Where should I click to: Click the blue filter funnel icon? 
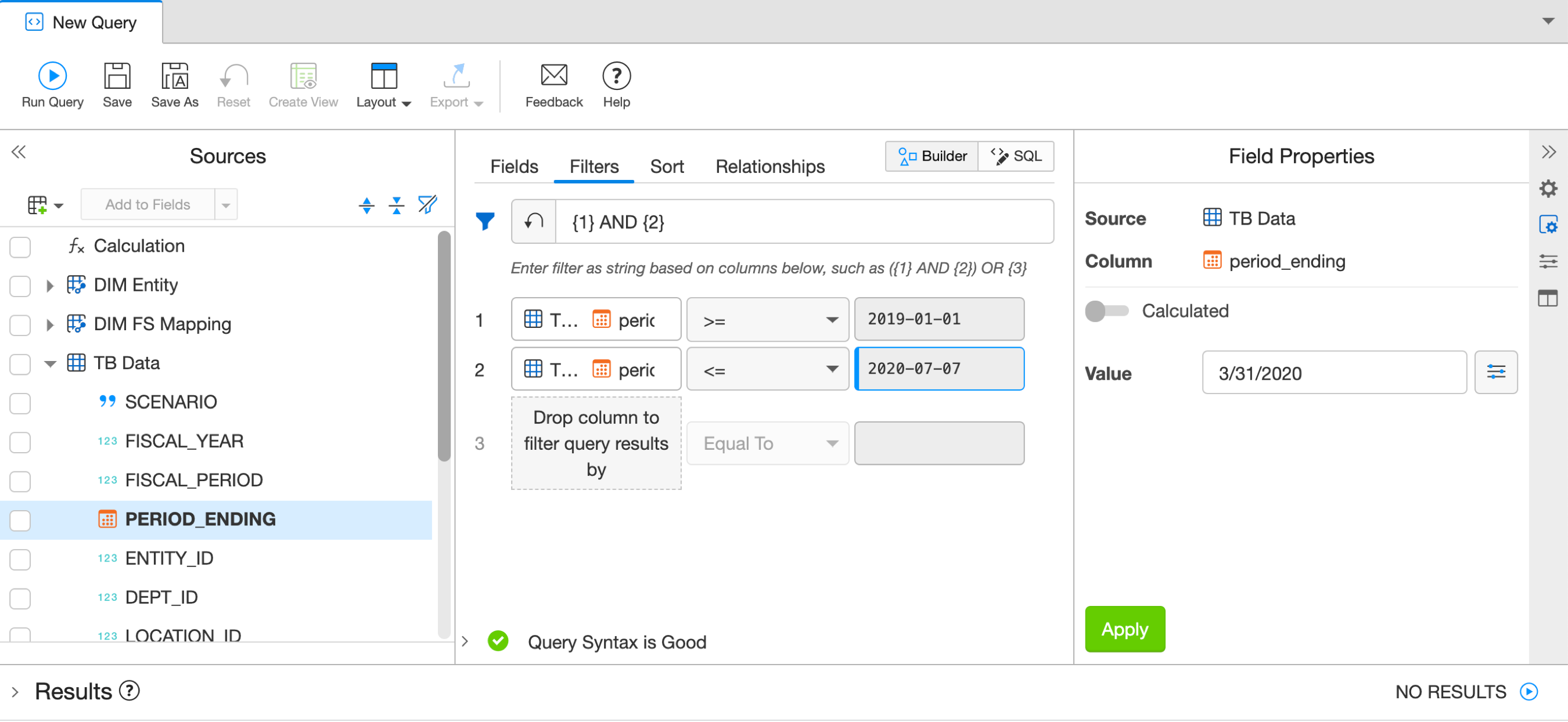coord(485,221)
